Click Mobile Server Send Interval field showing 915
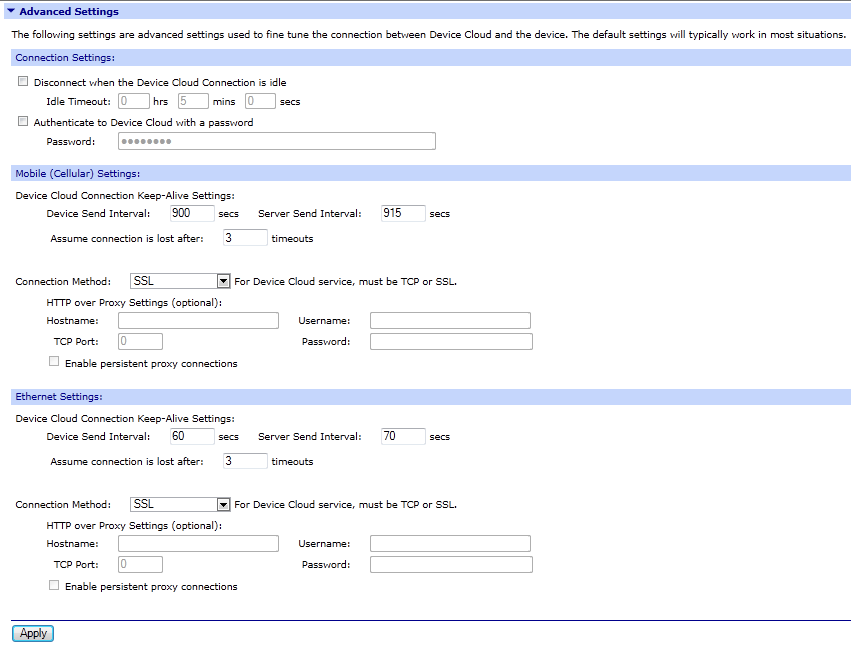The width and height of the screenshot is (851, 653). [403, 213]
